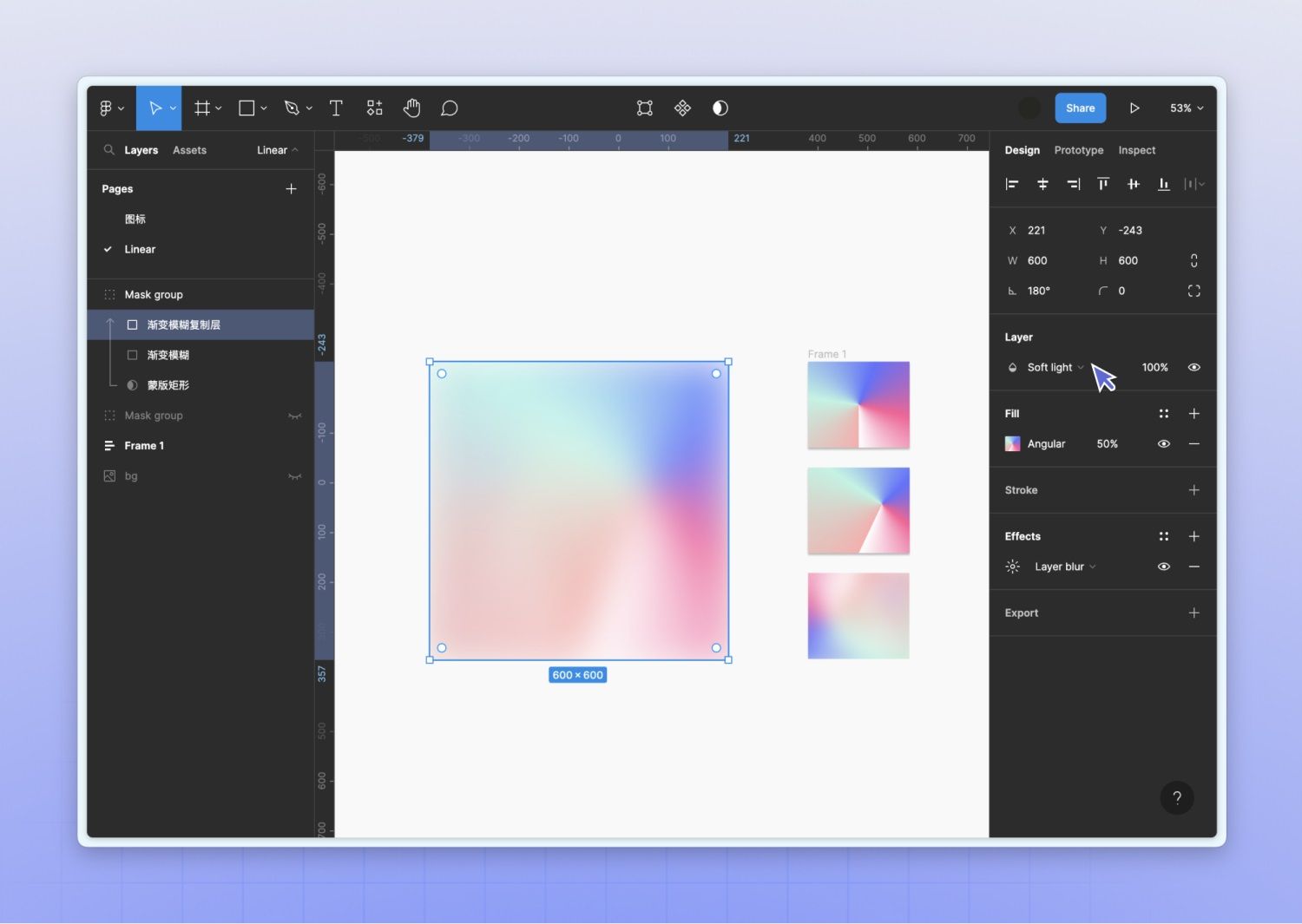The height and width of the screenshot is (924, 1302).
Task: Select the Move tool arrow
Action: tap(155, 108)
